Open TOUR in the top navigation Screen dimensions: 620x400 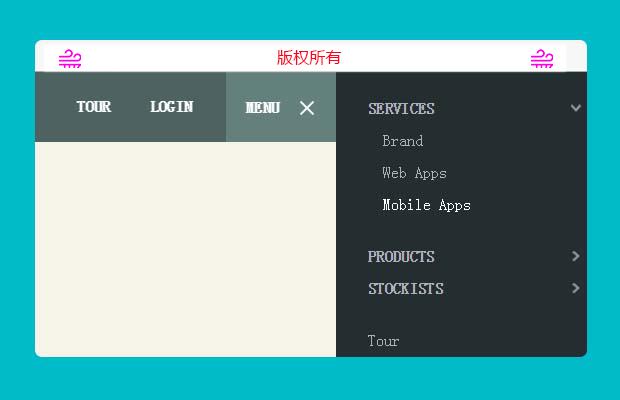coord(93,107)
